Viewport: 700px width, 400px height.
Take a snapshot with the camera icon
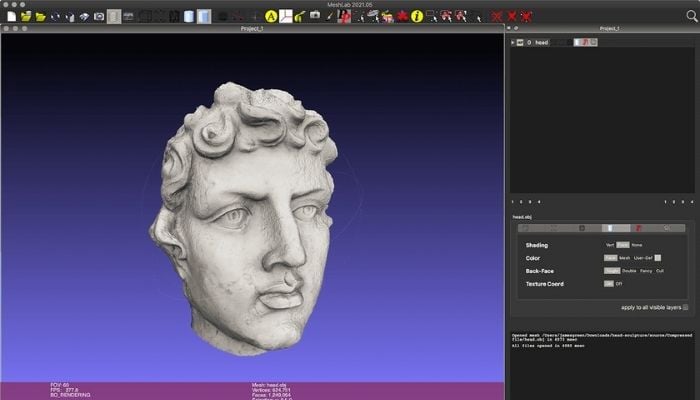(x=99, y=16)
